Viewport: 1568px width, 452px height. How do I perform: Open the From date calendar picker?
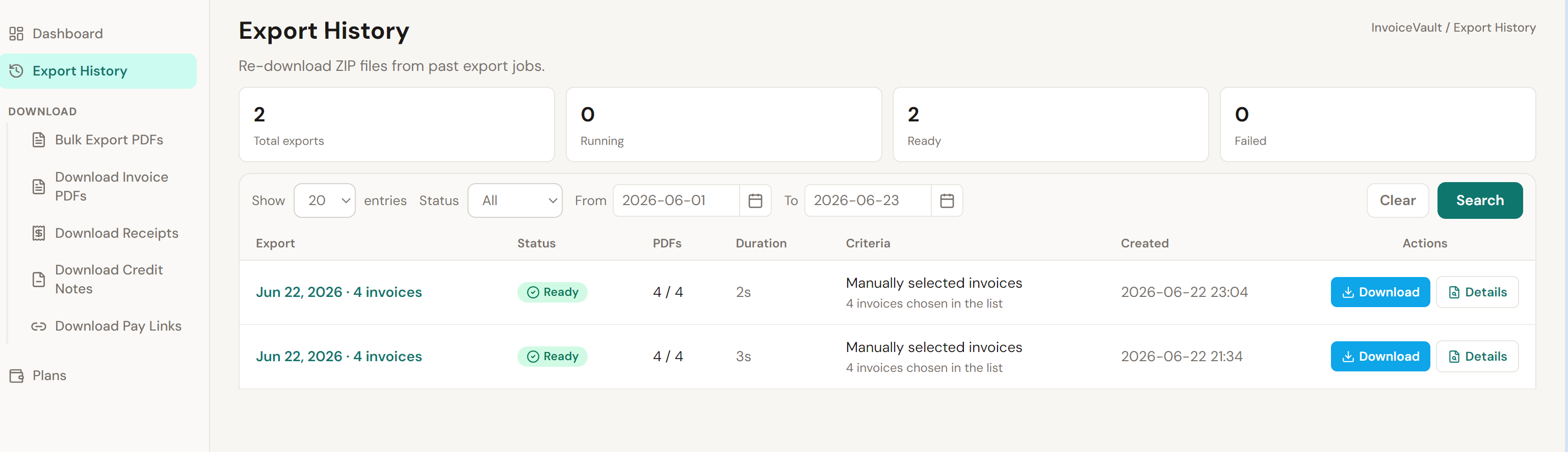coord(755,200)
